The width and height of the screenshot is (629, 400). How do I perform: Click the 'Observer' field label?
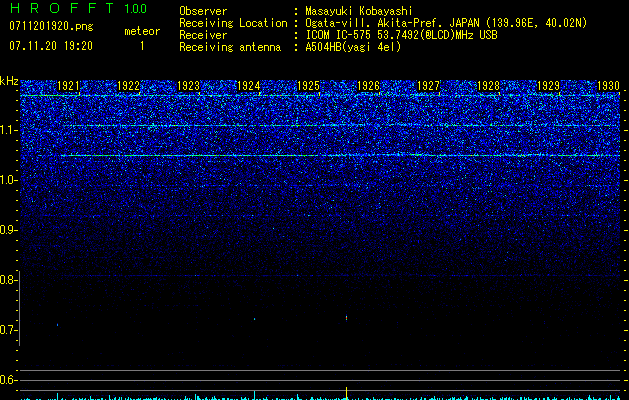point(203,11)
